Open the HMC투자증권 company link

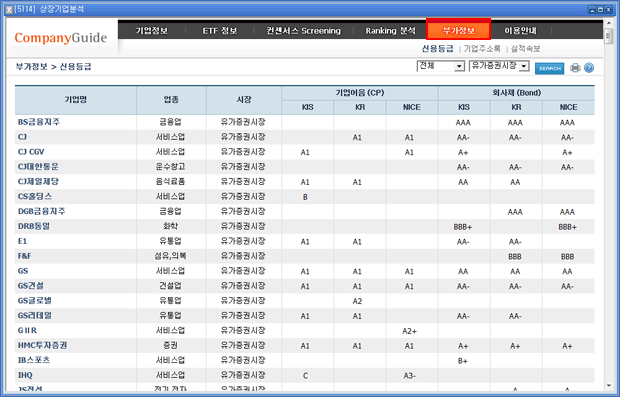coord(42,346)
